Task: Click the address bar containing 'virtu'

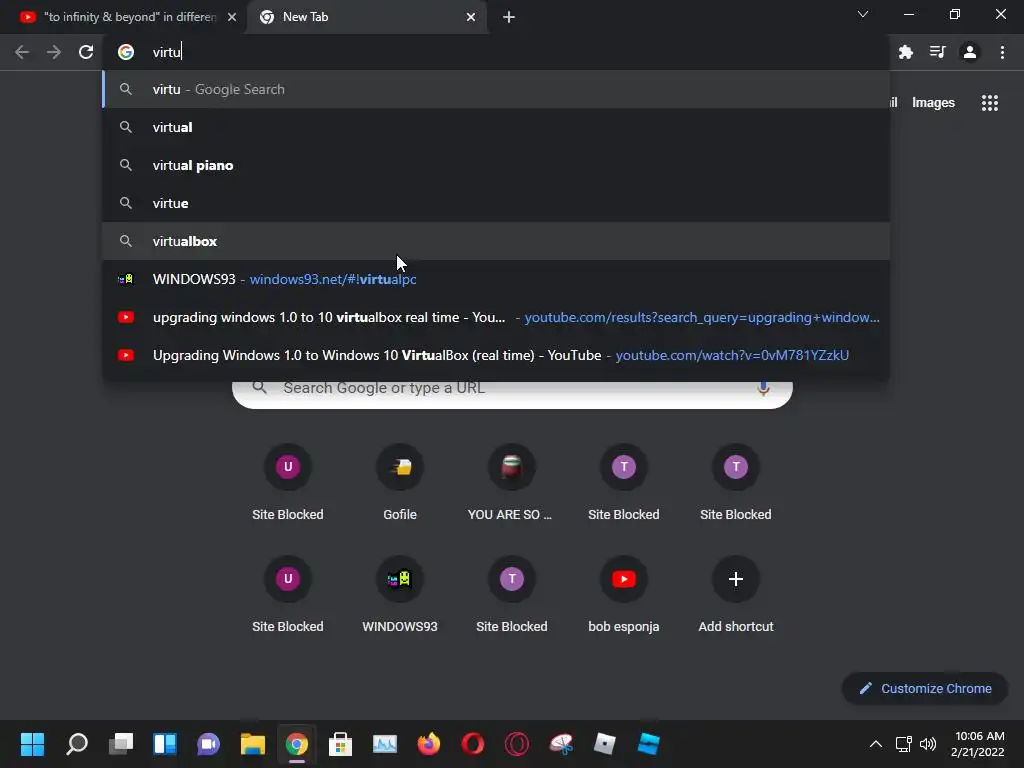Action: (x=496, y=52)
